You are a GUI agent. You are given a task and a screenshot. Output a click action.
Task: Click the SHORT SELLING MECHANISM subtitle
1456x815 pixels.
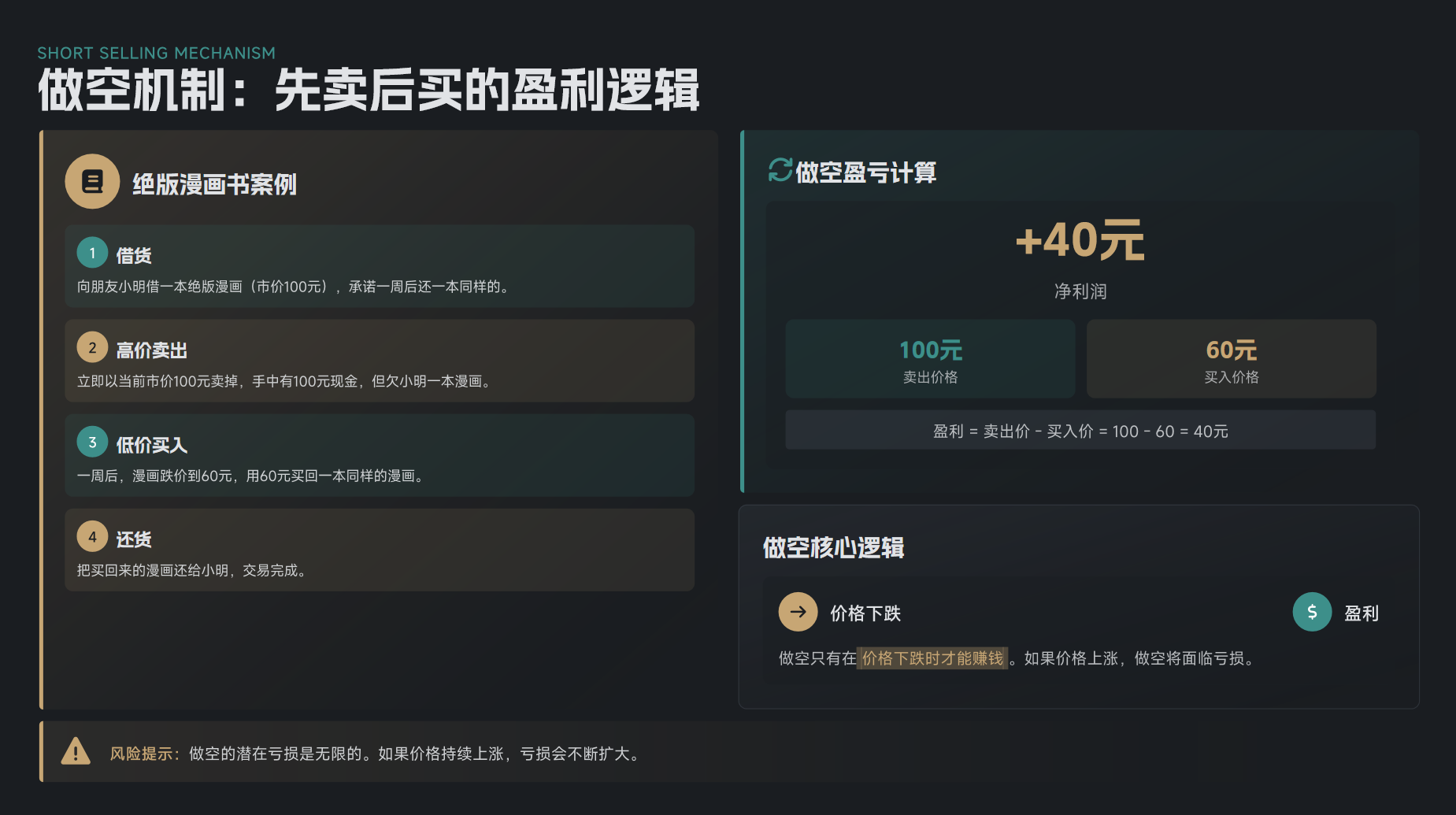[x=157, y=53]
